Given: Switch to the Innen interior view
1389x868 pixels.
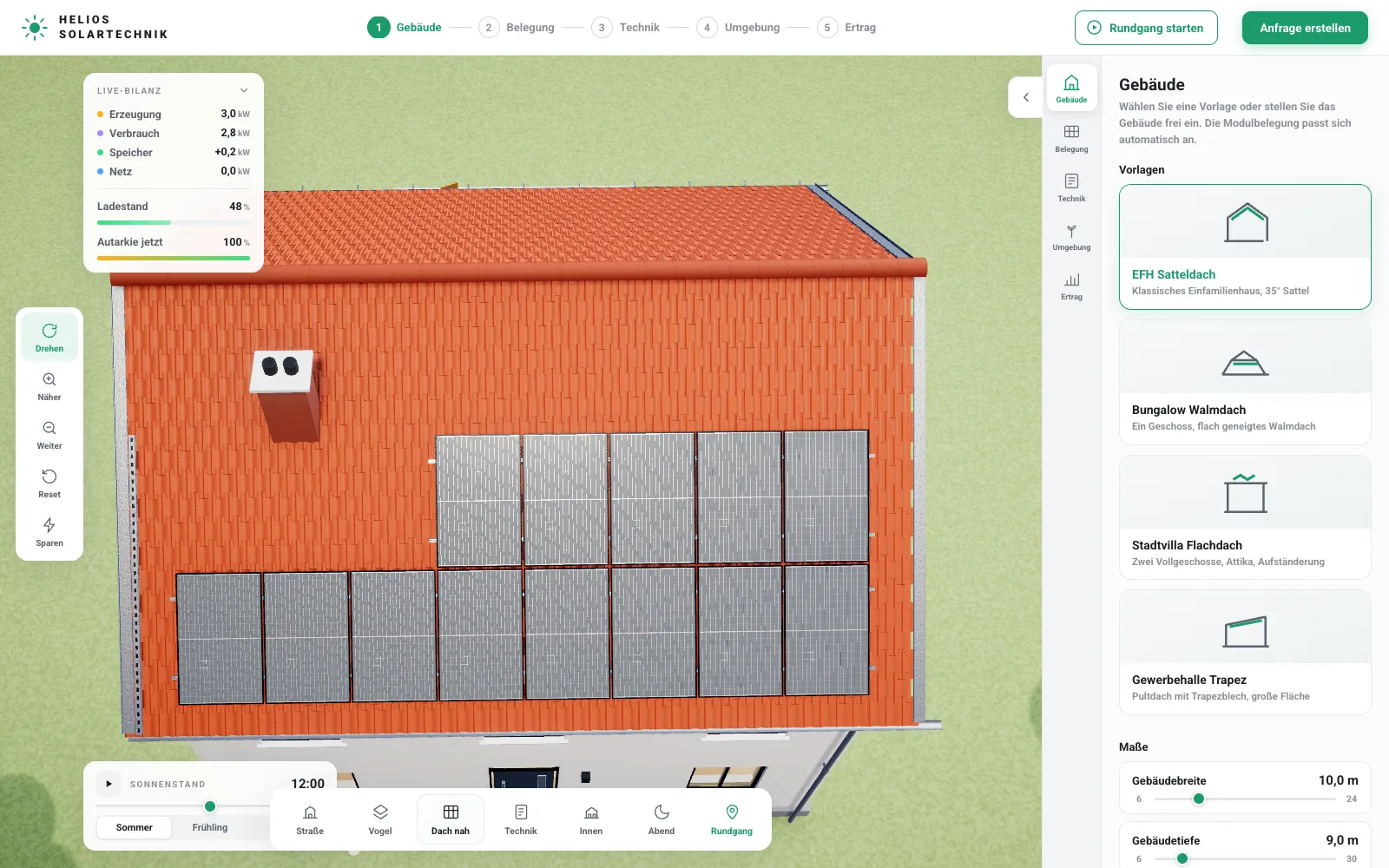Looking at the screenshot, I should click(591, 819).
